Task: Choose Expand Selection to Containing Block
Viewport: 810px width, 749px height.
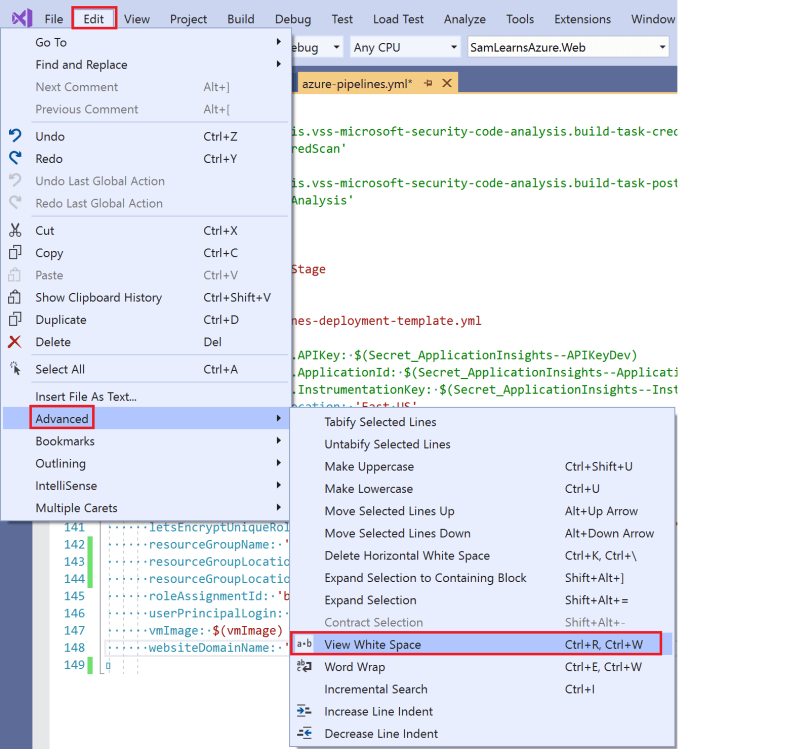Action: pos(482,578)
